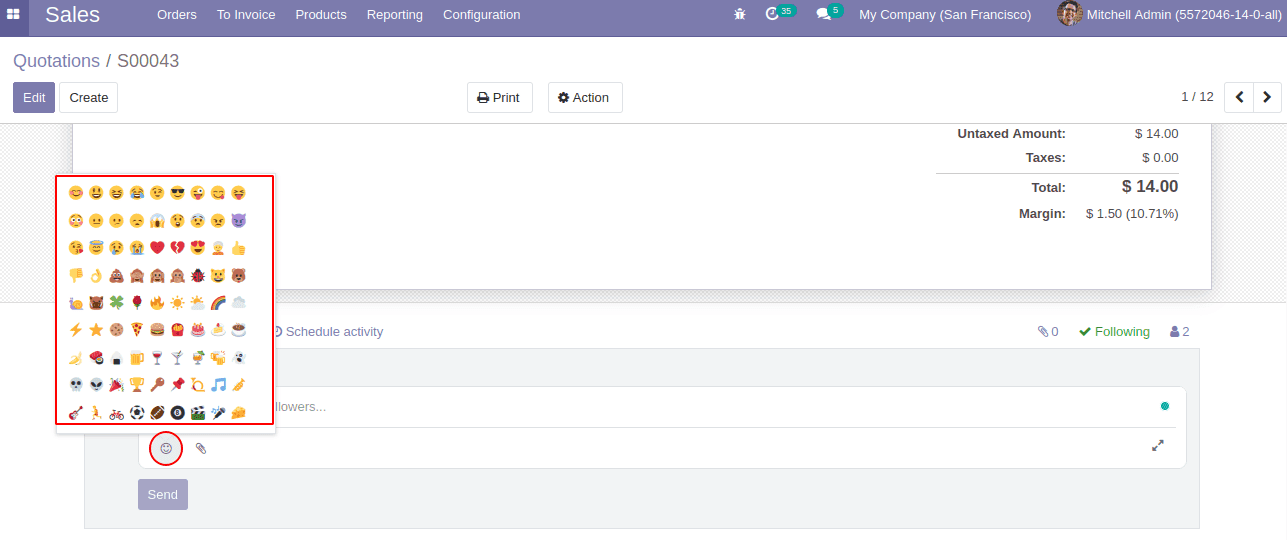1287x540 pixels.
Task: Send the message
Action: (x=162, y=494)
